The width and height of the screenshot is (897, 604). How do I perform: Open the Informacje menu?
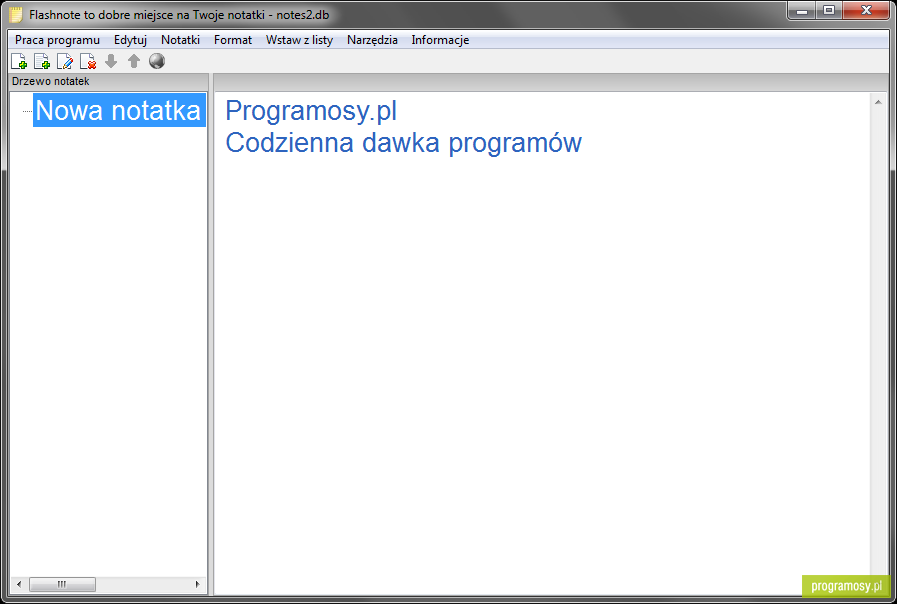(440, 40)
